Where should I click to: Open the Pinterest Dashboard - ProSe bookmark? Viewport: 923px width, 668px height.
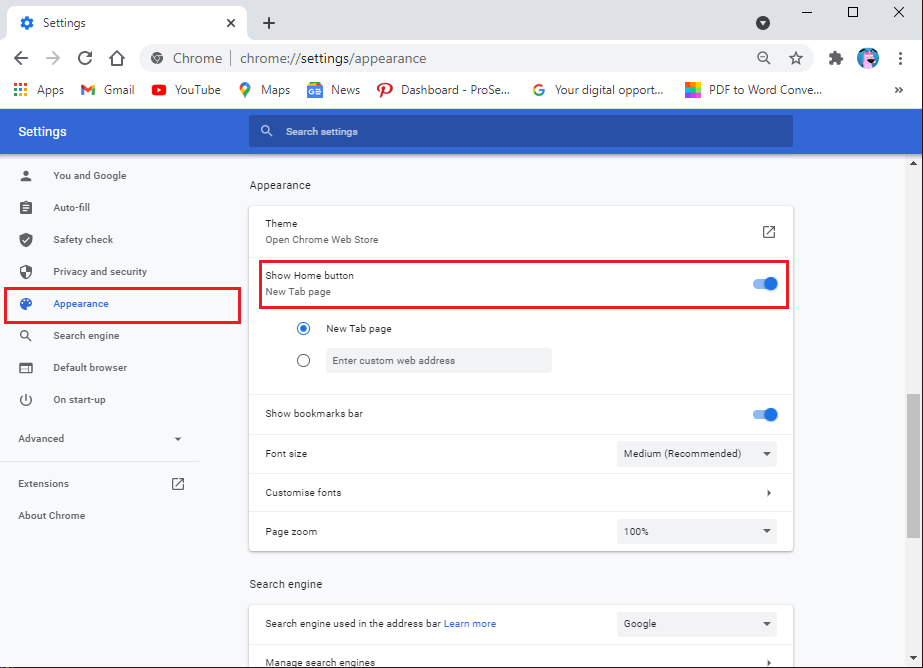click(443, 89)
